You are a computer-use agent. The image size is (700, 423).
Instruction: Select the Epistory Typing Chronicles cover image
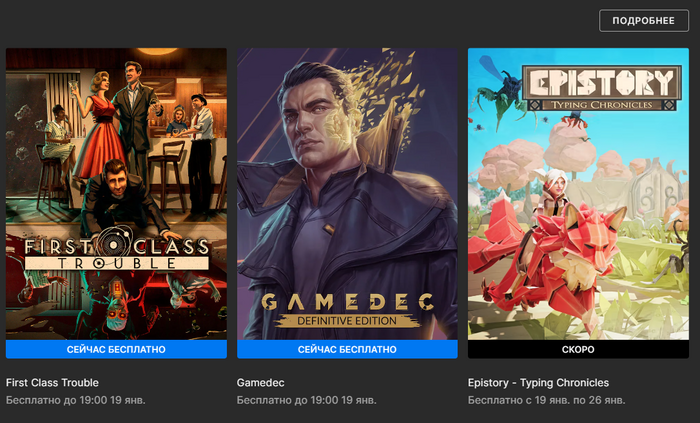578,194
